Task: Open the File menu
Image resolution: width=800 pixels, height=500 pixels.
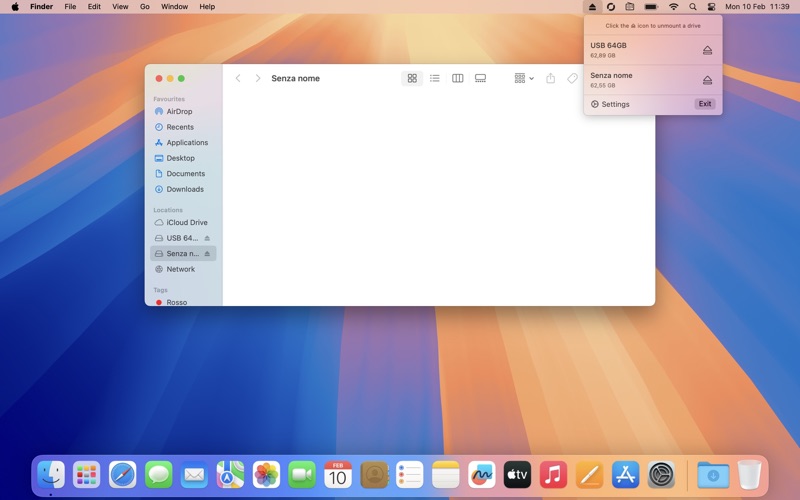Action: click(70, 7)
